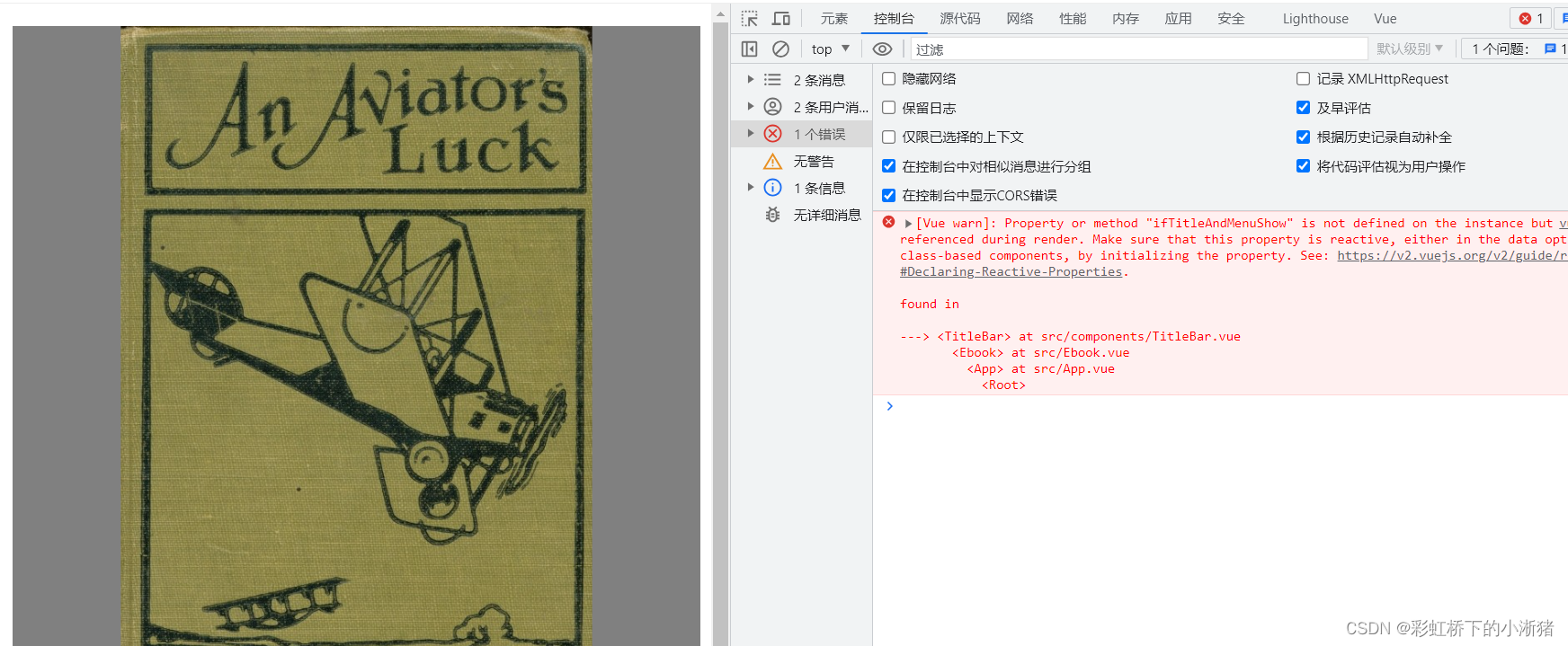Select the 无详细消息 verbose row
The image size is (1568, 646).
coord(800,215)
